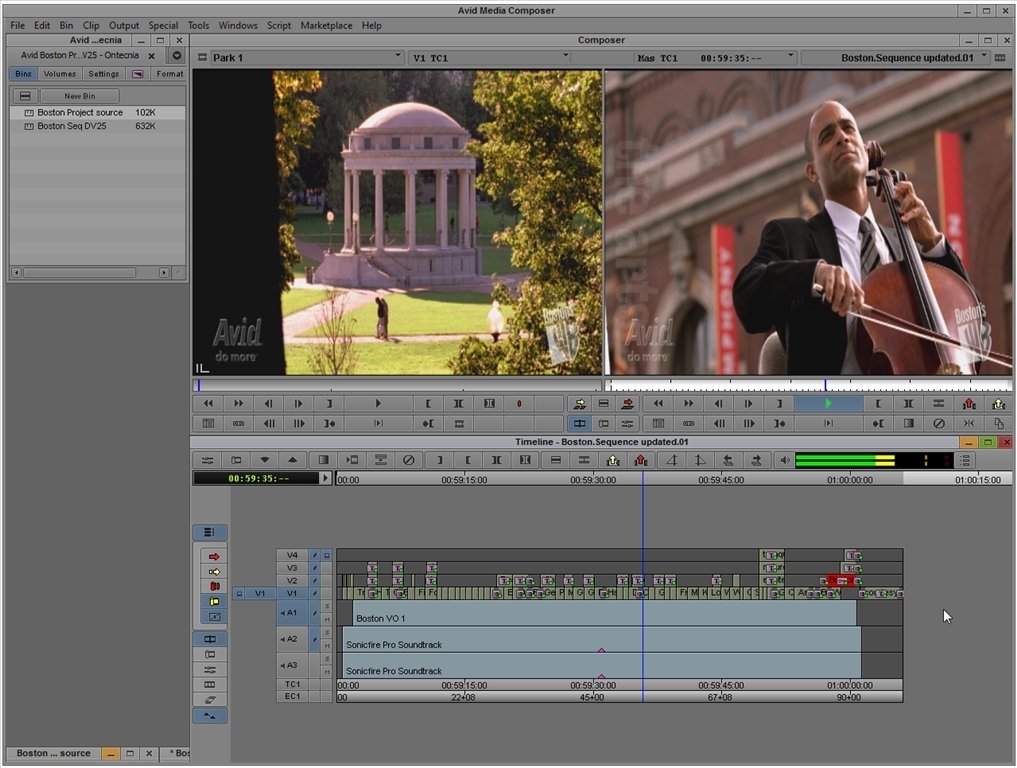Select red Segment Overwrite arrow in Smart Tool
This screenshot has height=768, width=1017.
(x=215, y=557)
